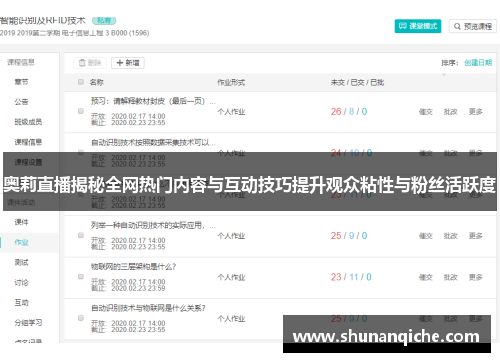Open 课程设置 in the sidebar
Image resolution: width=500 pixels, height=362 pixels.
28,162
